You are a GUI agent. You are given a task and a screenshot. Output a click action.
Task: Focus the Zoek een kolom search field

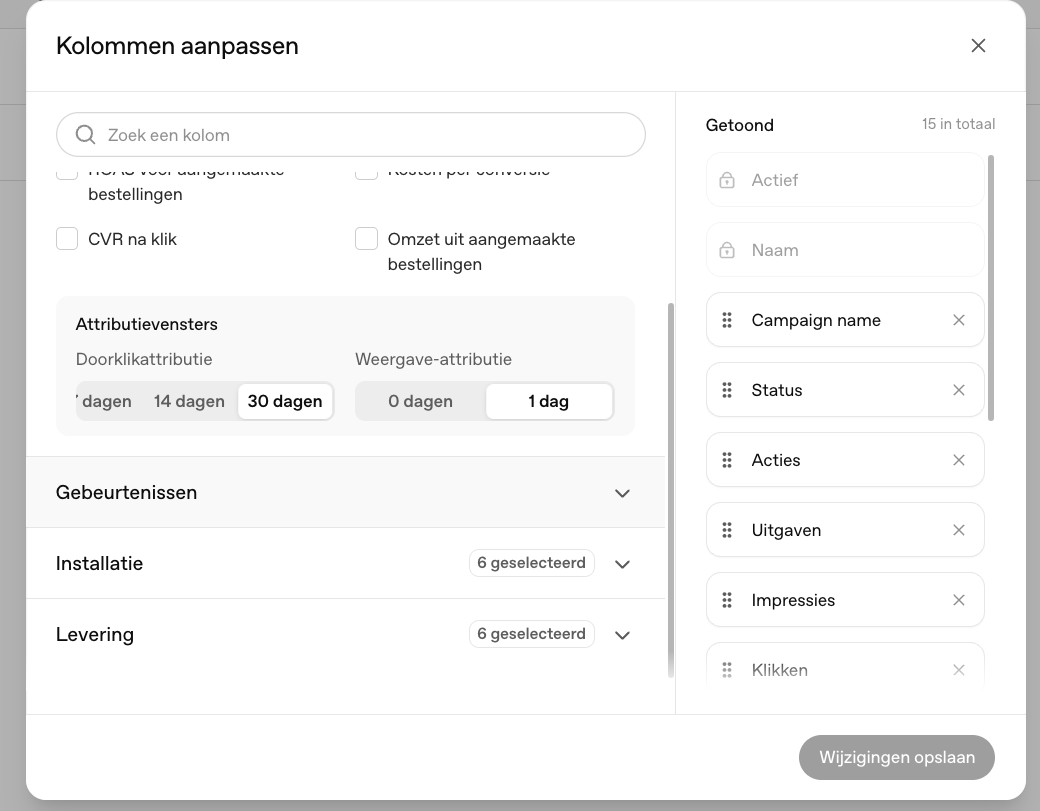351,135
